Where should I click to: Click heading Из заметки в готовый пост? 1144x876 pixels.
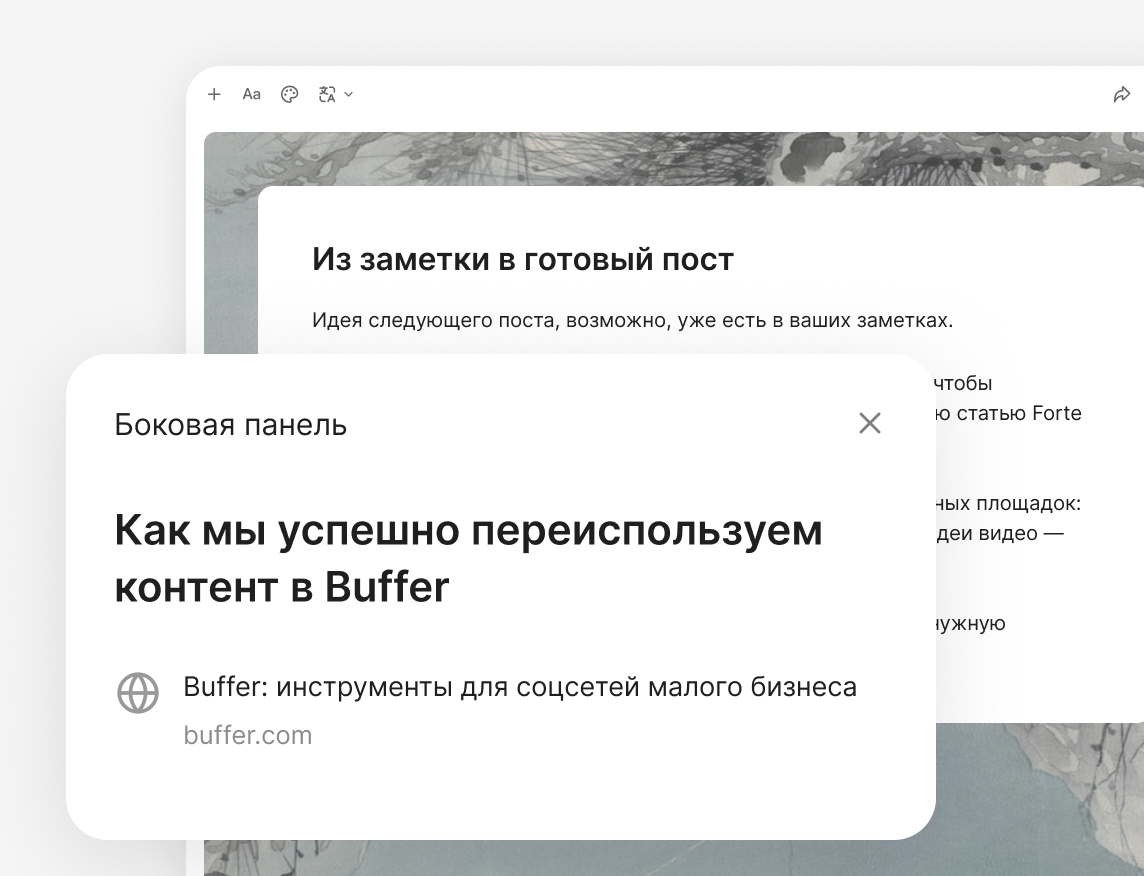point(522,260)
